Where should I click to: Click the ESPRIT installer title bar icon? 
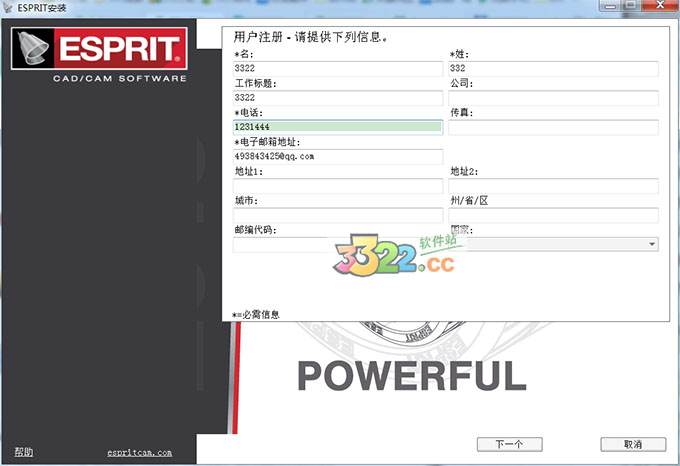(x=7, y=7)
